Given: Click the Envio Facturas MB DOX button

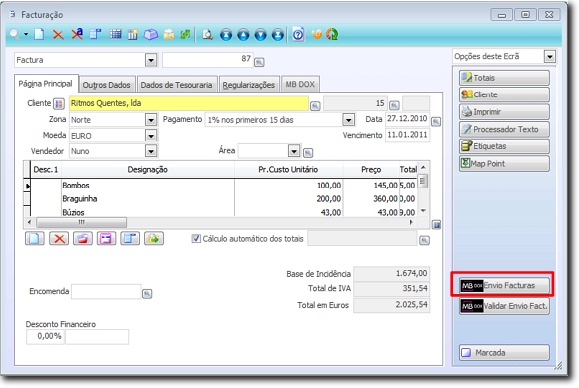Looking at the screenshot, I should pyautogui.click(x=504, y=285).
